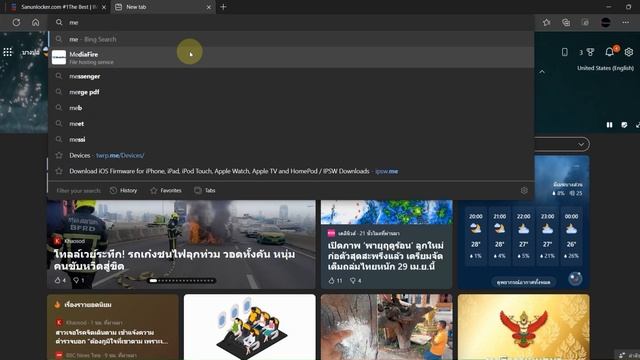This screenshot has height=360, width=640.
Task: Like the toll way fire story
Action: [60, 280]
